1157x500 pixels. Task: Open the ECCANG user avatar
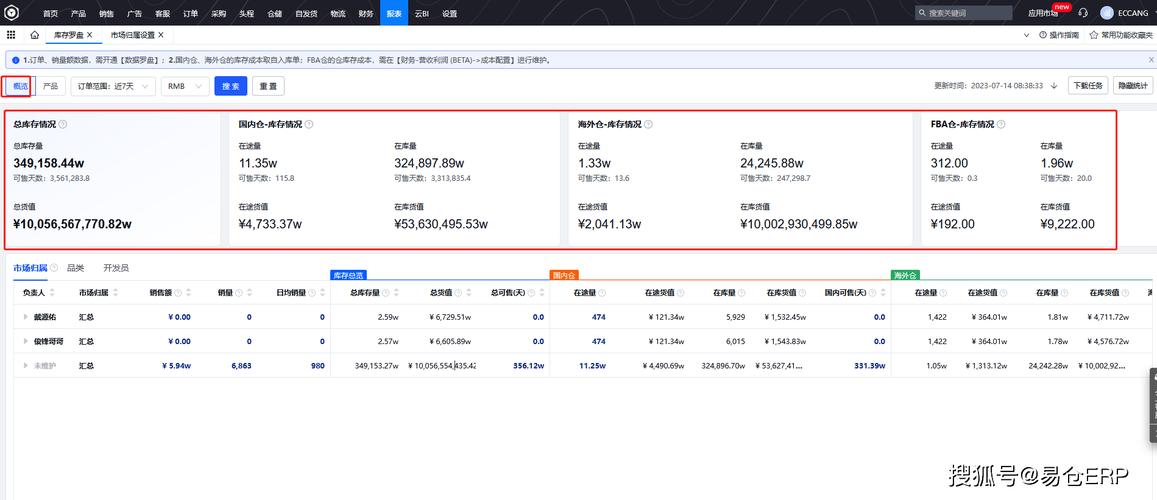[x=1106, y=13]
